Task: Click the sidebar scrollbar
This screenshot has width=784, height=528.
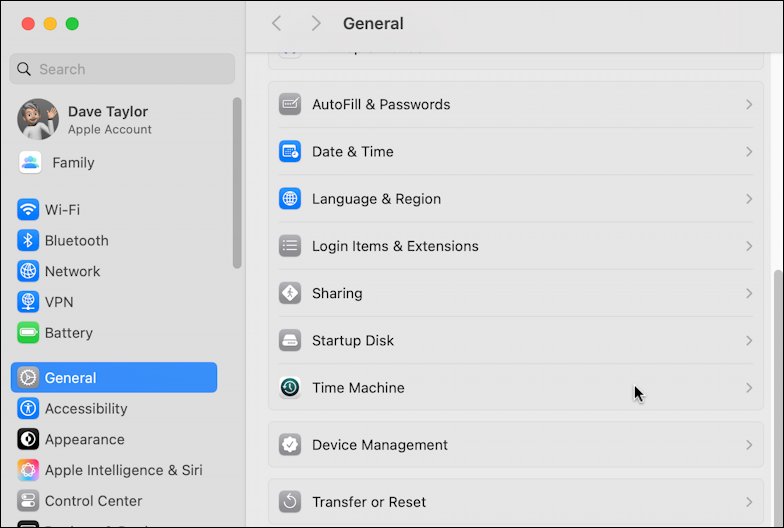Action: pyautogui.click(x=237, y=182)
